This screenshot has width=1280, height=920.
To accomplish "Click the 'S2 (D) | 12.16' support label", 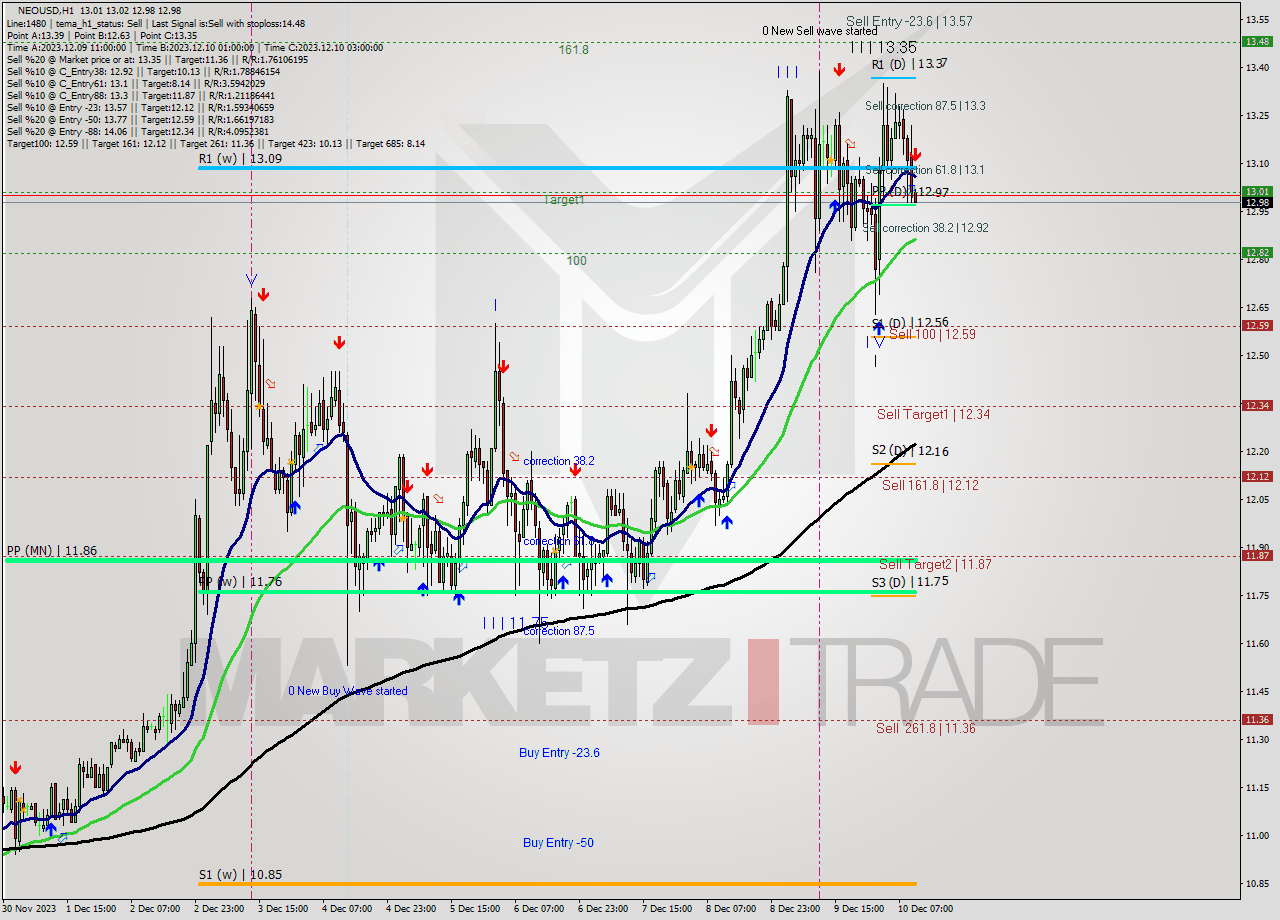I will (x=909, y=451).
